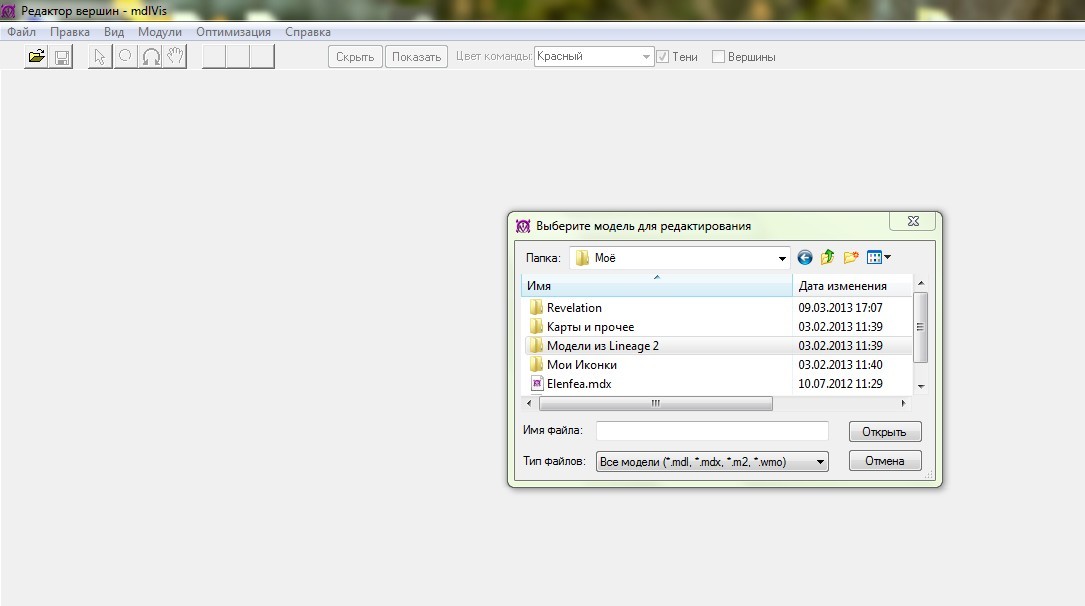
Task: Close the model selection dialog
Action: [x=913, y=221]
